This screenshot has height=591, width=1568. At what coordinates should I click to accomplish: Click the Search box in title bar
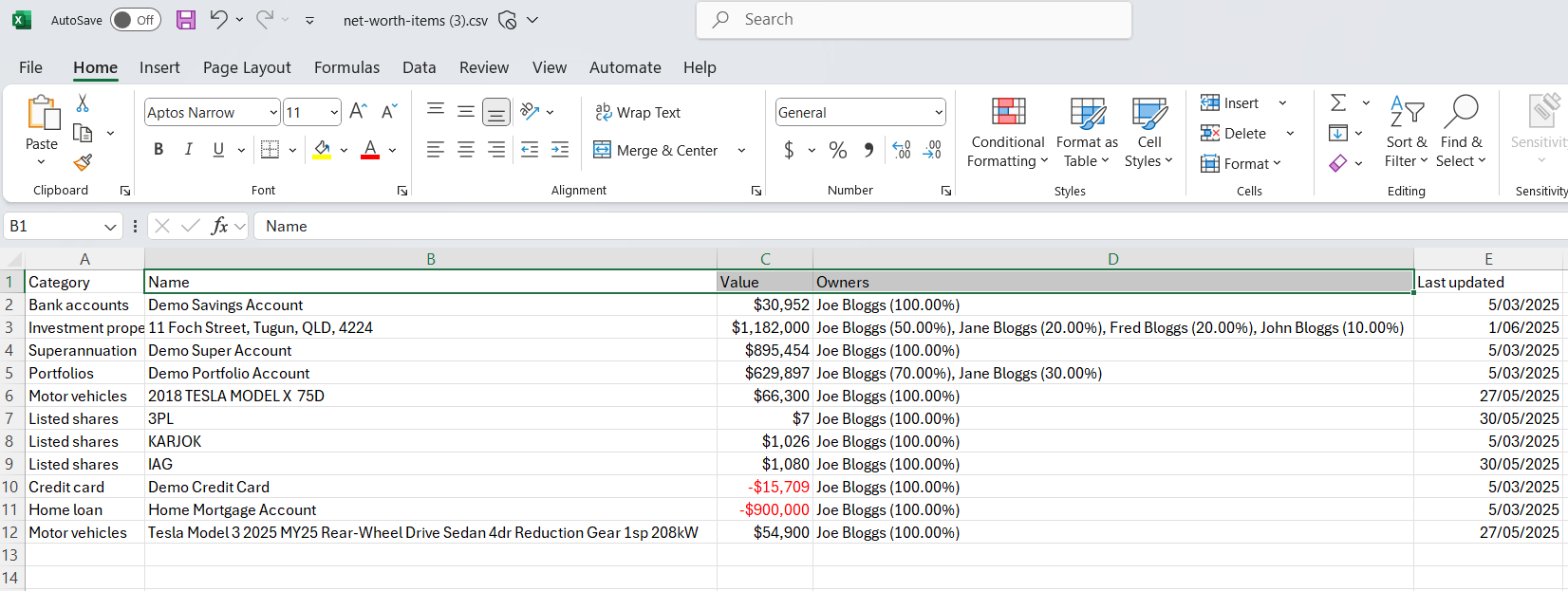[914, 20]
